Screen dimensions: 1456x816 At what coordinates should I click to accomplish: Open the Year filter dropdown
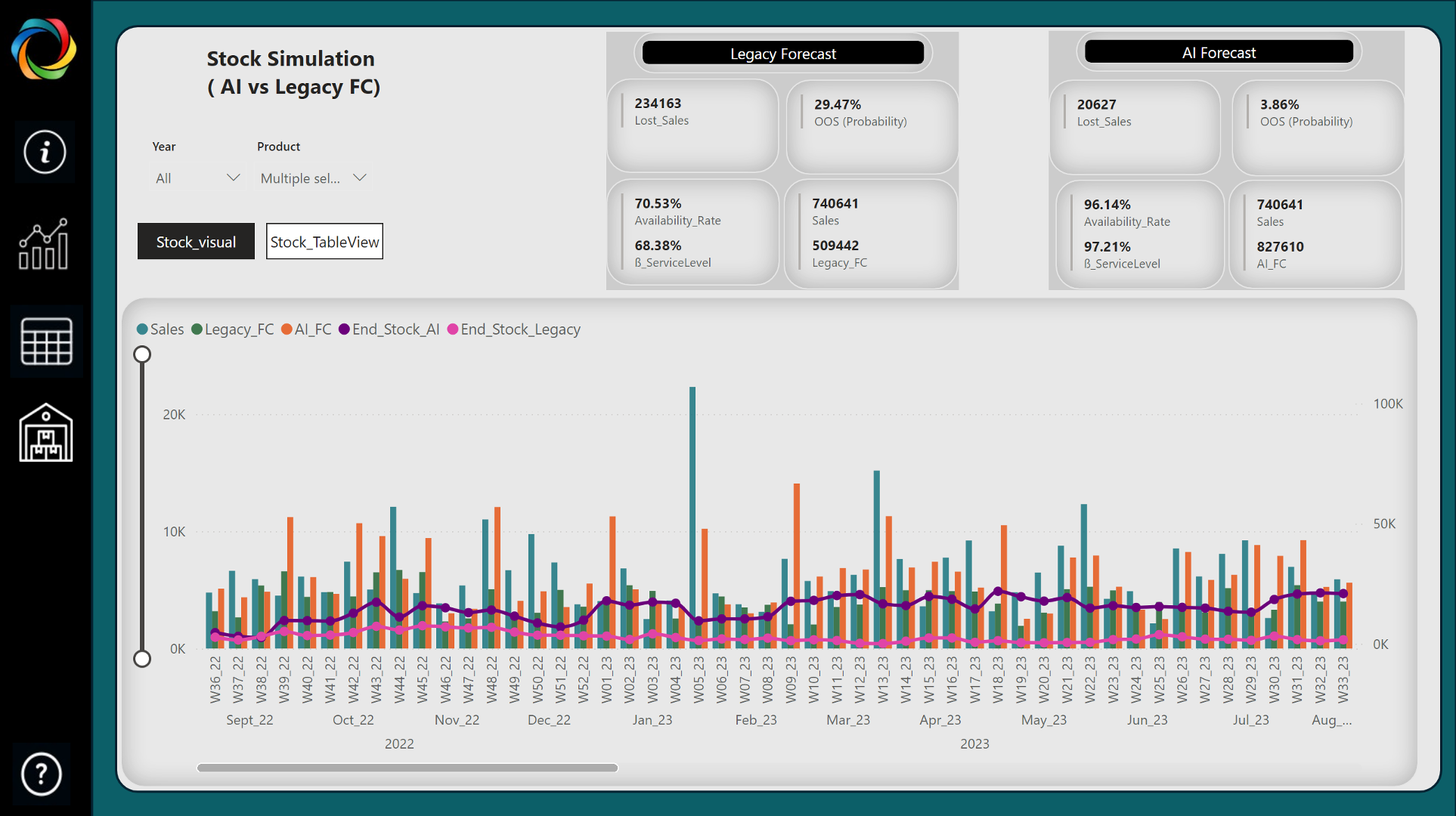tap(197, 178)
